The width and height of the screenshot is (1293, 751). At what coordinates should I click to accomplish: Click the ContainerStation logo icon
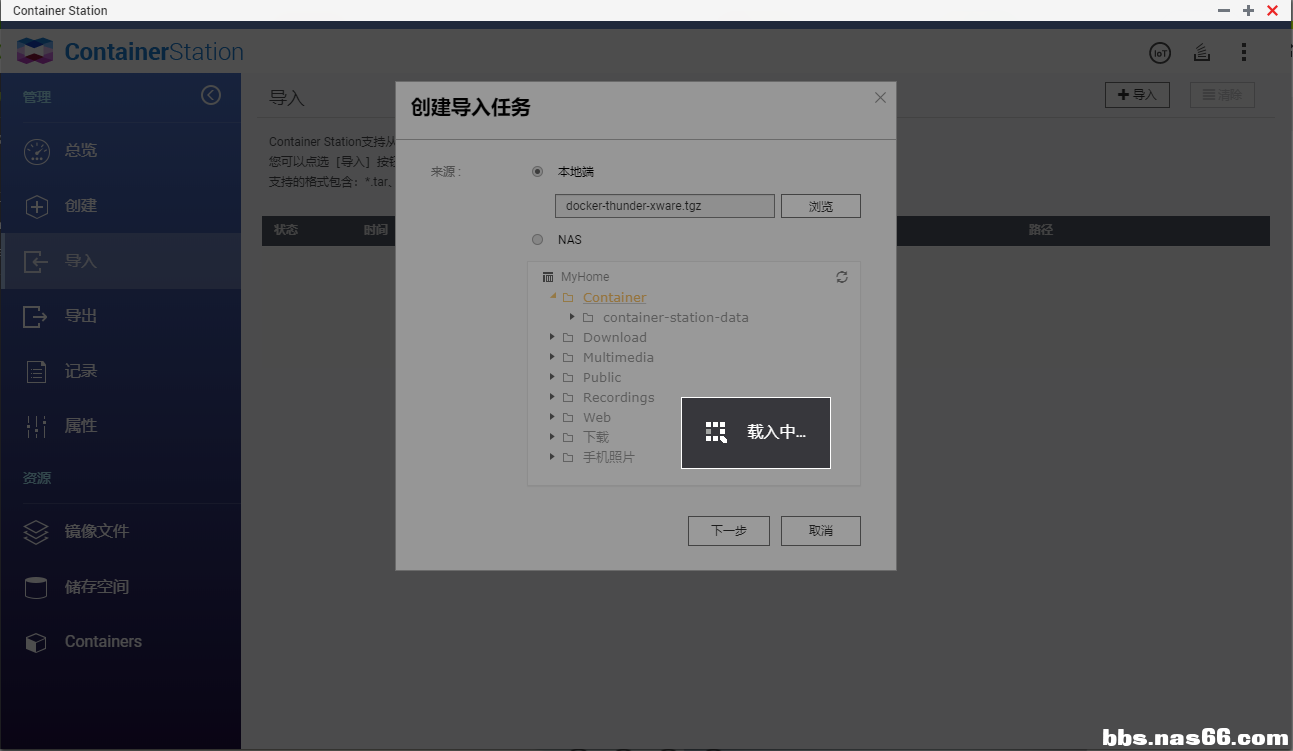[x=35, y=52]
